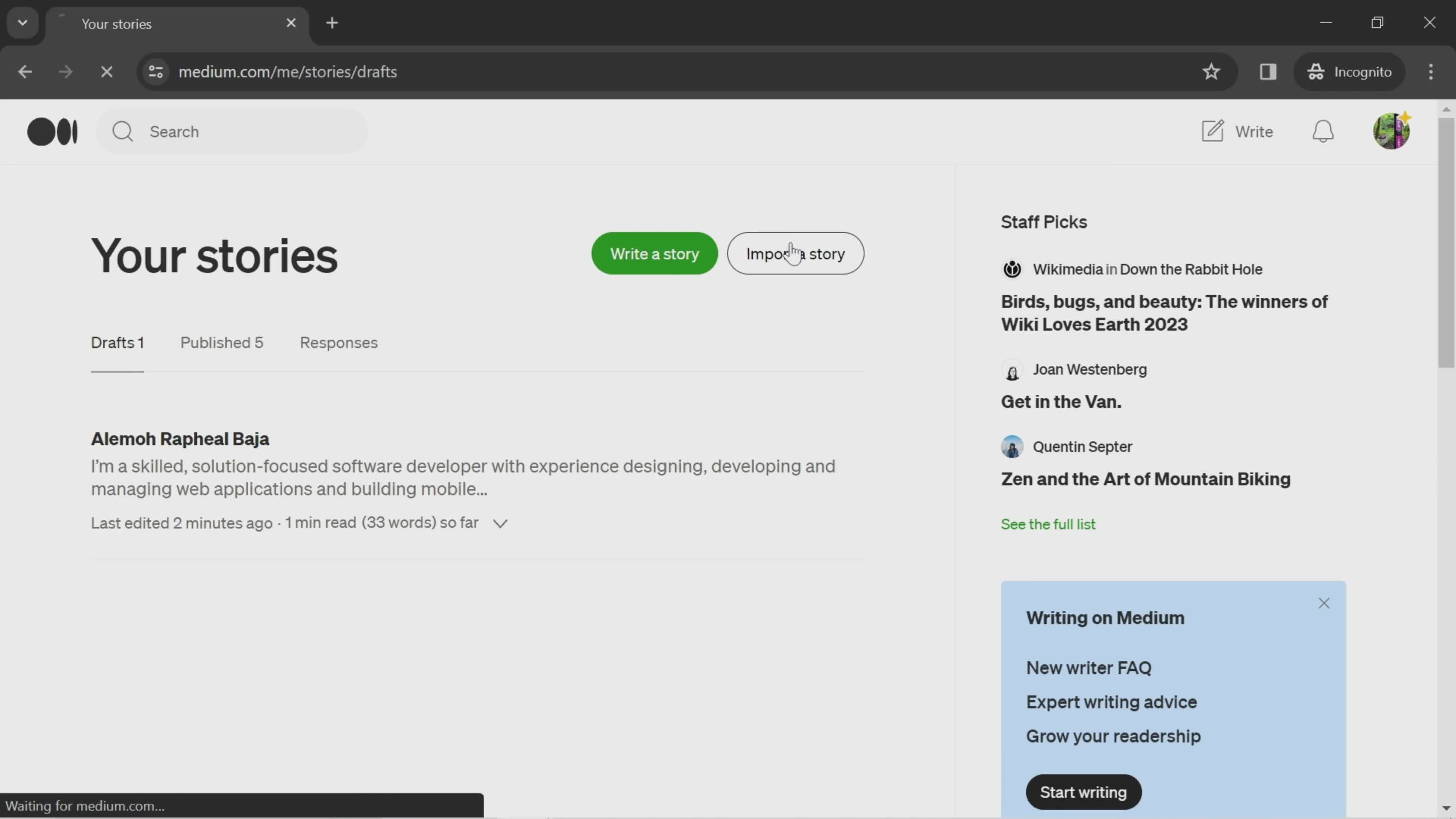This screenshot has height=819, width=1456.
Task: Click the browser sidebar toggle icon
Action: [x=1267, y=71]
